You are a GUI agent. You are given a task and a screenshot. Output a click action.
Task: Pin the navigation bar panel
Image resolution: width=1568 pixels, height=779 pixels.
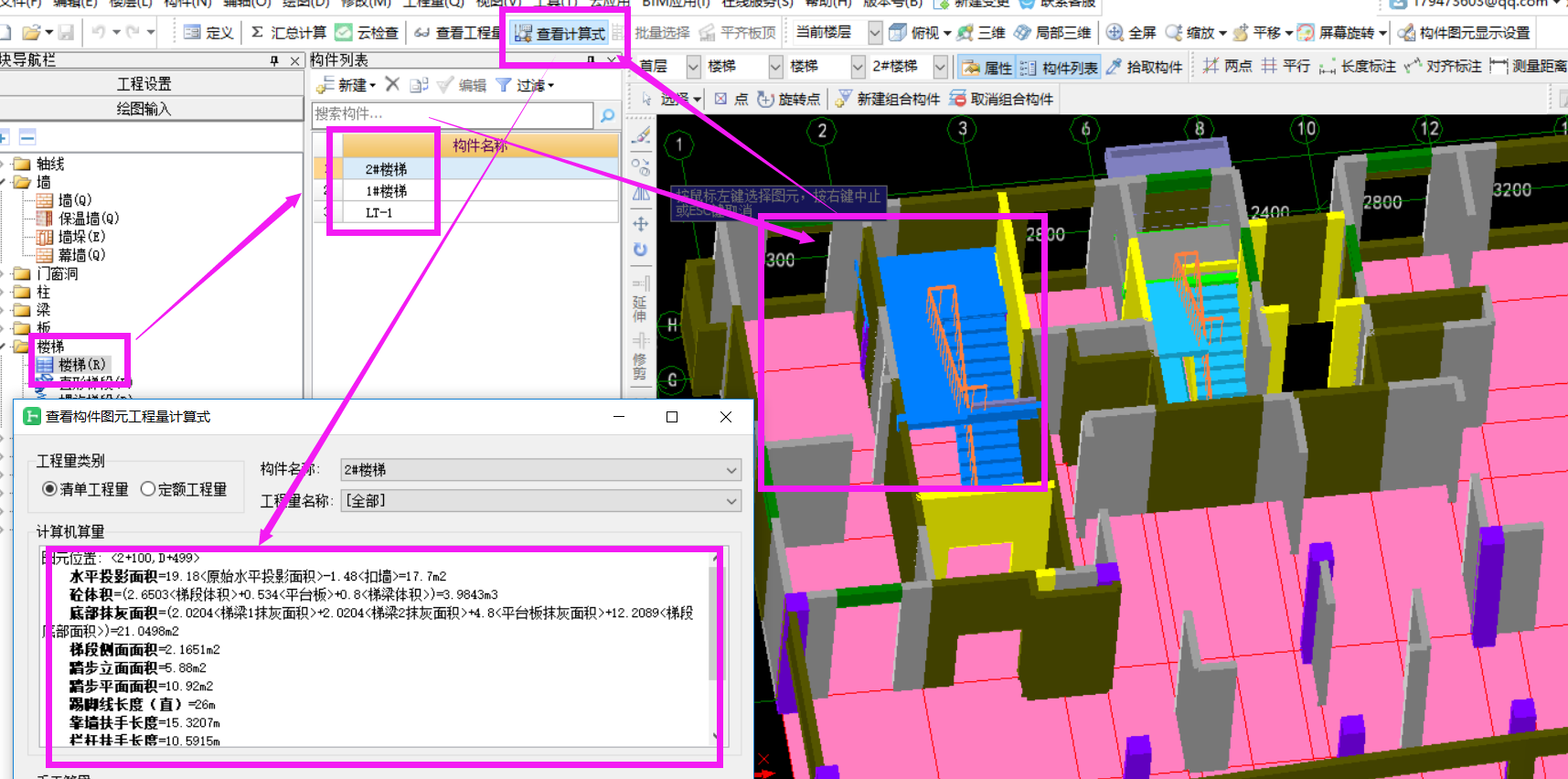pos(274,60)
